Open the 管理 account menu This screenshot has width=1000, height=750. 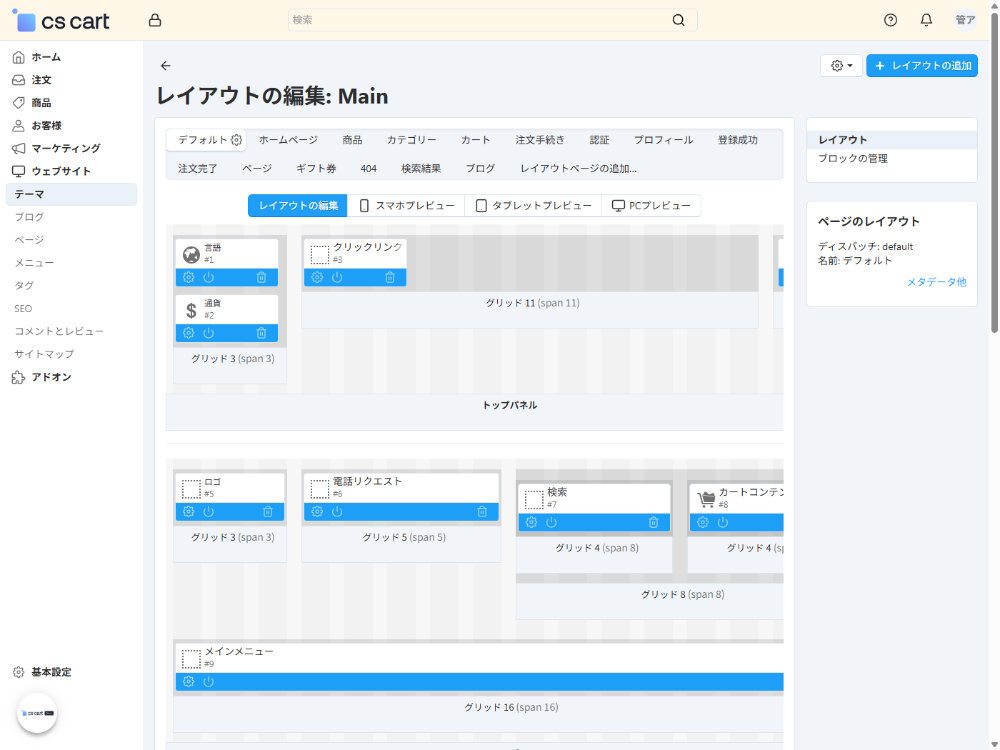tap(963, 19)
